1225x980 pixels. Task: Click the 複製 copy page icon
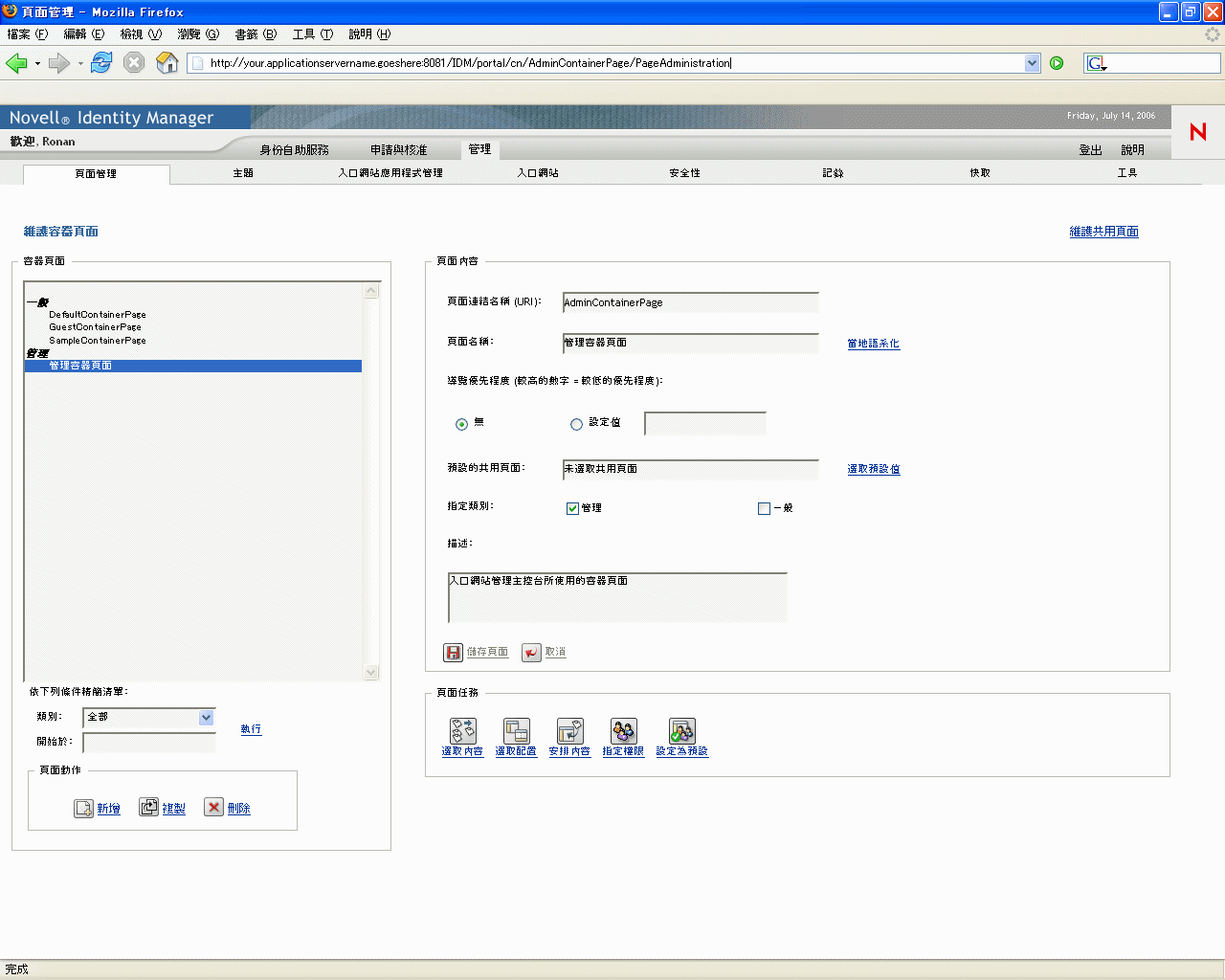[x=149, y=808]
